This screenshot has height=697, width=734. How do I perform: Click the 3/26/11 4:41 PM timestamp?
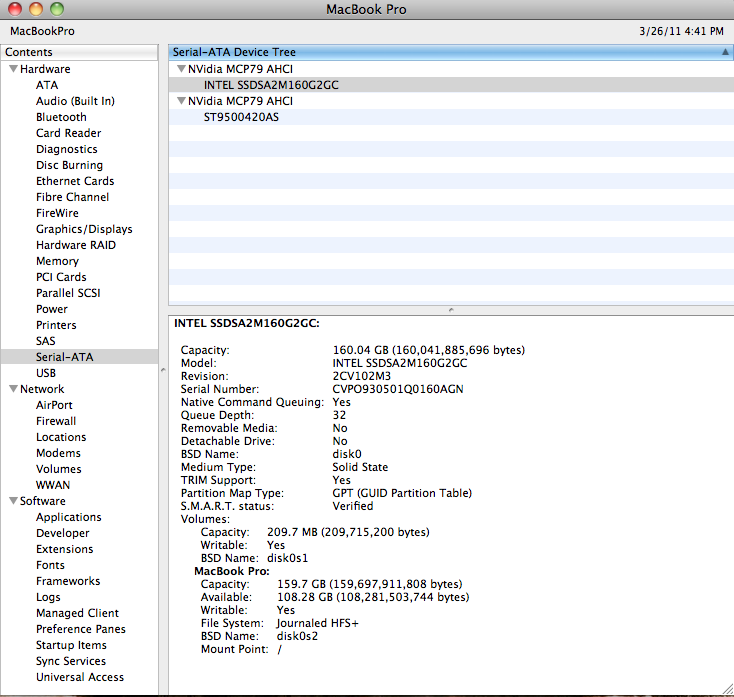682,31
